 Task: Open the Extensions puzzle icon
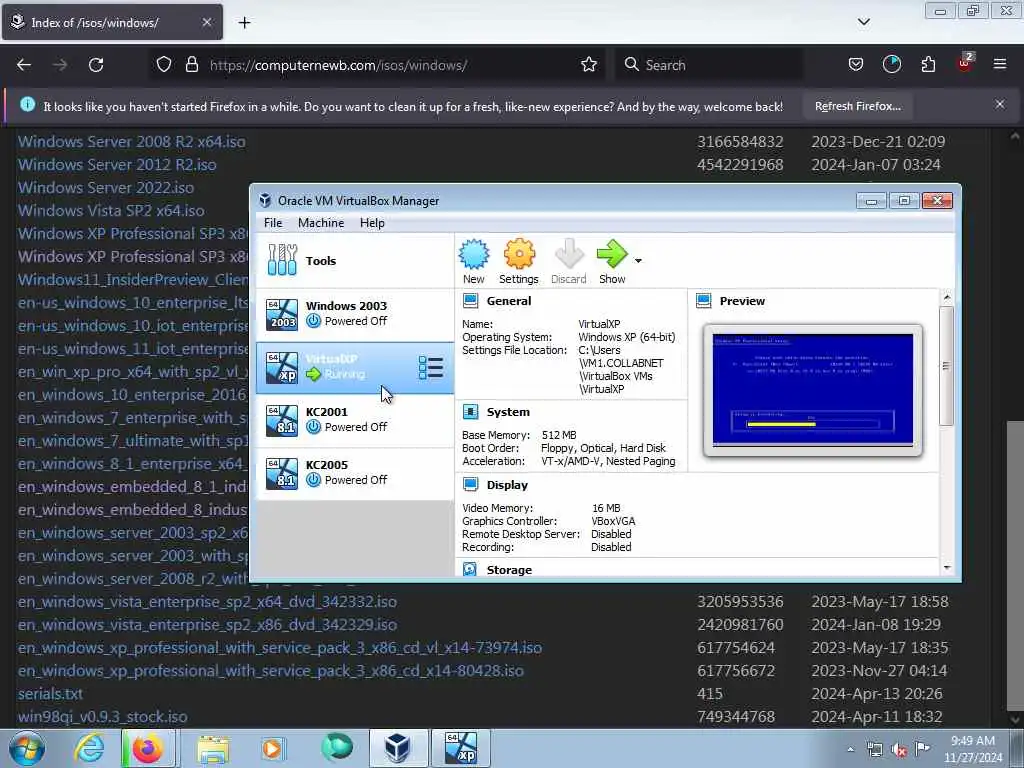[928, 65]
